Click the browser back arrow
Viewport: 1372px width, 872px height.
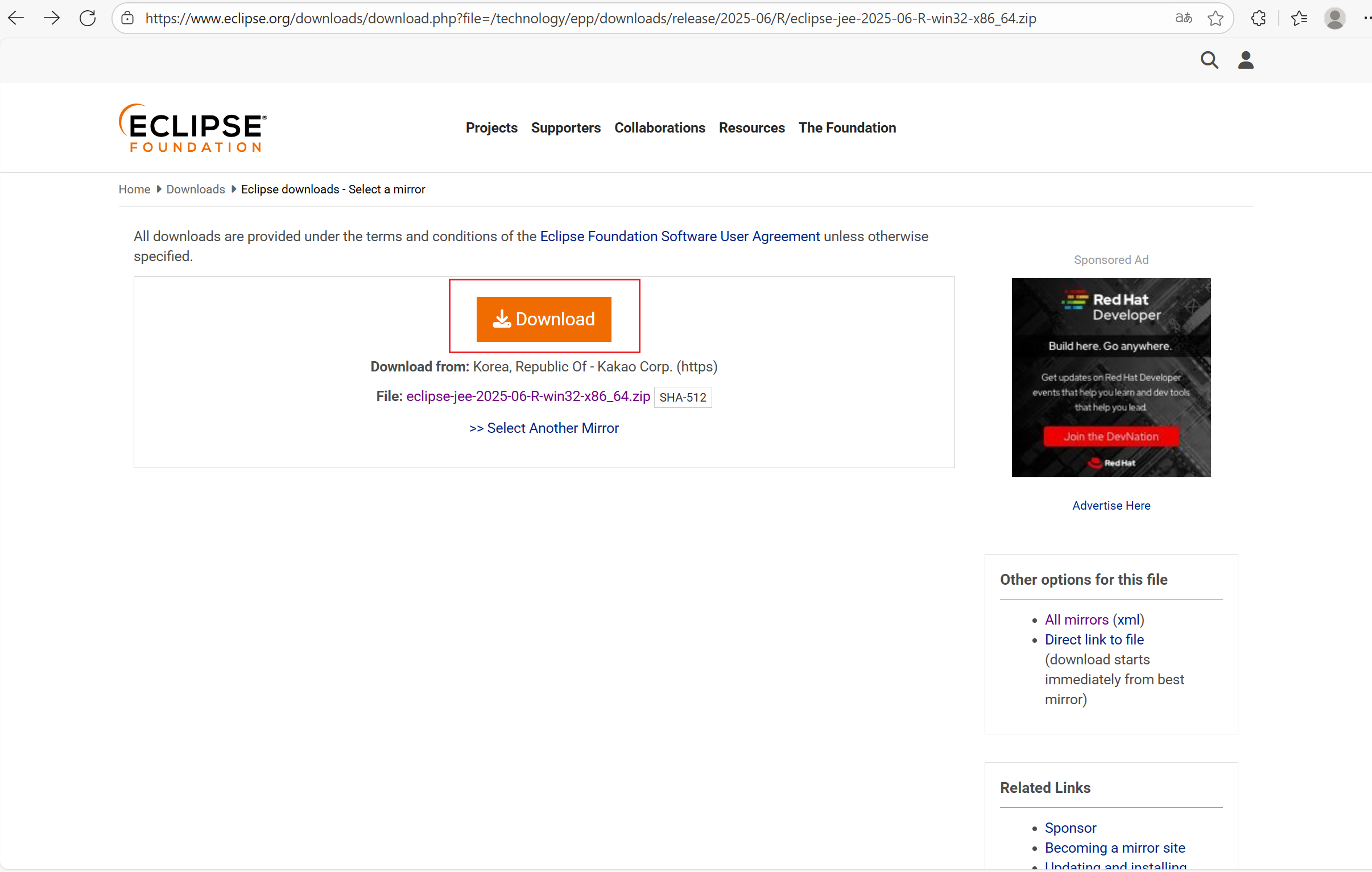point(16,18)
